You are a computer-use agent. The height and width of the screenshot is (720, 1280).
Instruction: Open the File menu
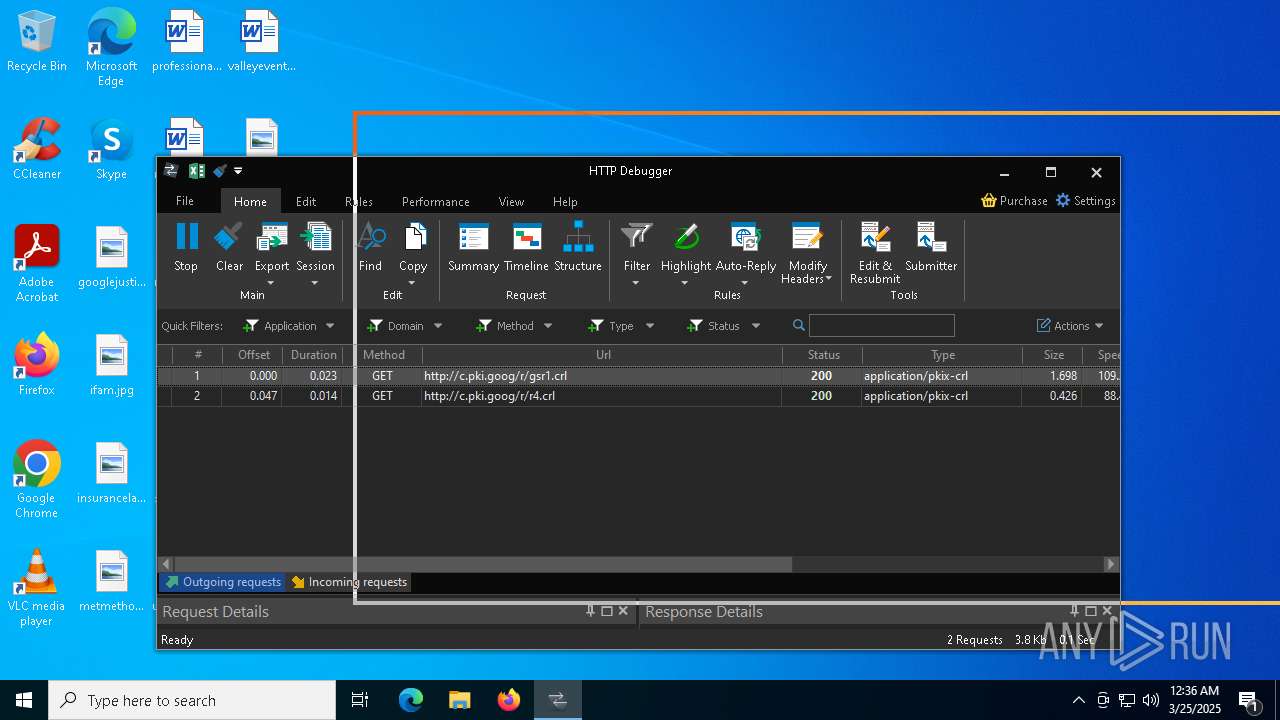coord(185,201)
